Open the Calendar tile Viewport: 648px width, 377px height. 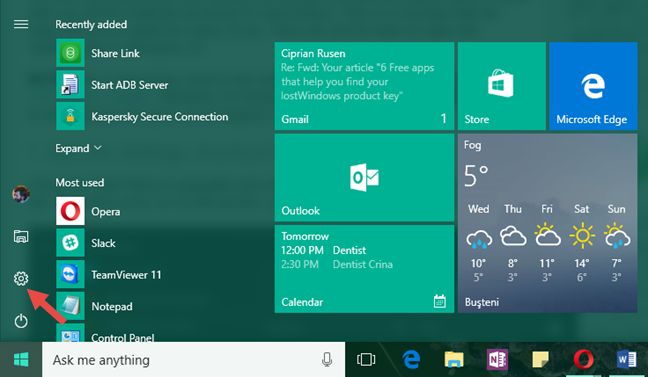[364, 269]
